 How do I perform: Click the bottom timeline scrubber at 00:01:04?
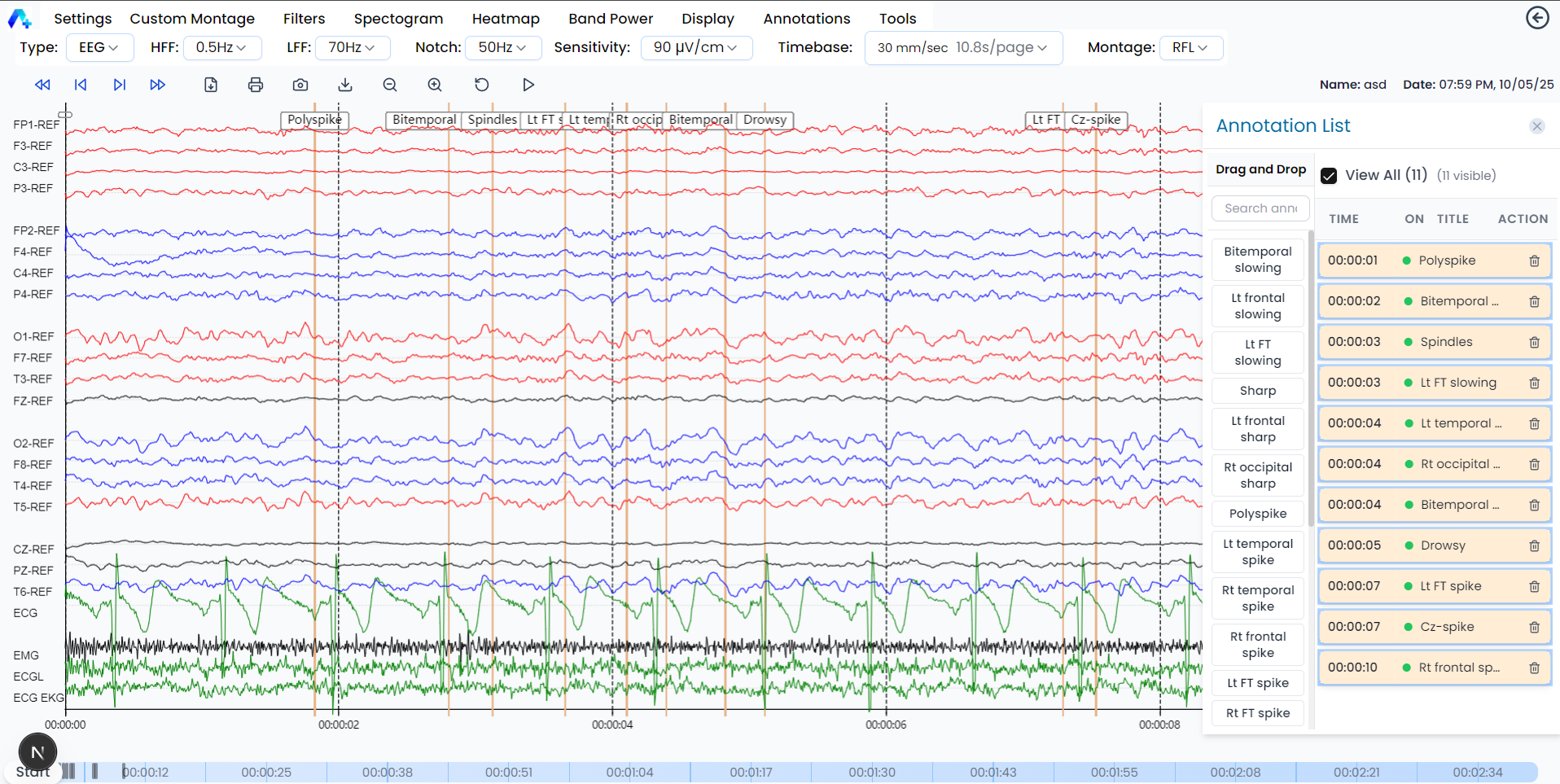(x=629, y=772)
